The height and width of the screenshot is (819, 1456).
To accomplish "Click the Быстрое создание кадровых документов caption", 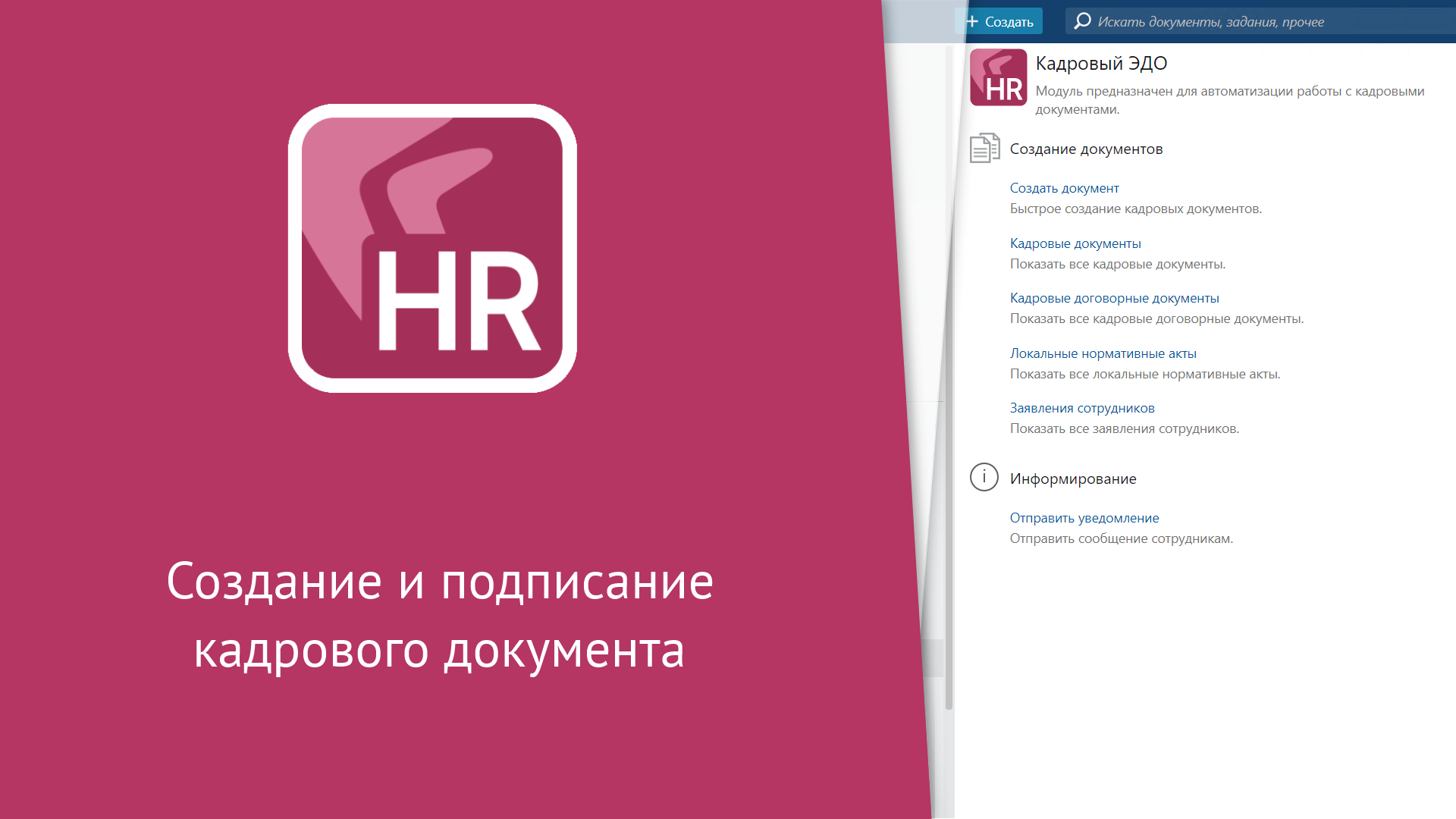I will click(1135, 209).
